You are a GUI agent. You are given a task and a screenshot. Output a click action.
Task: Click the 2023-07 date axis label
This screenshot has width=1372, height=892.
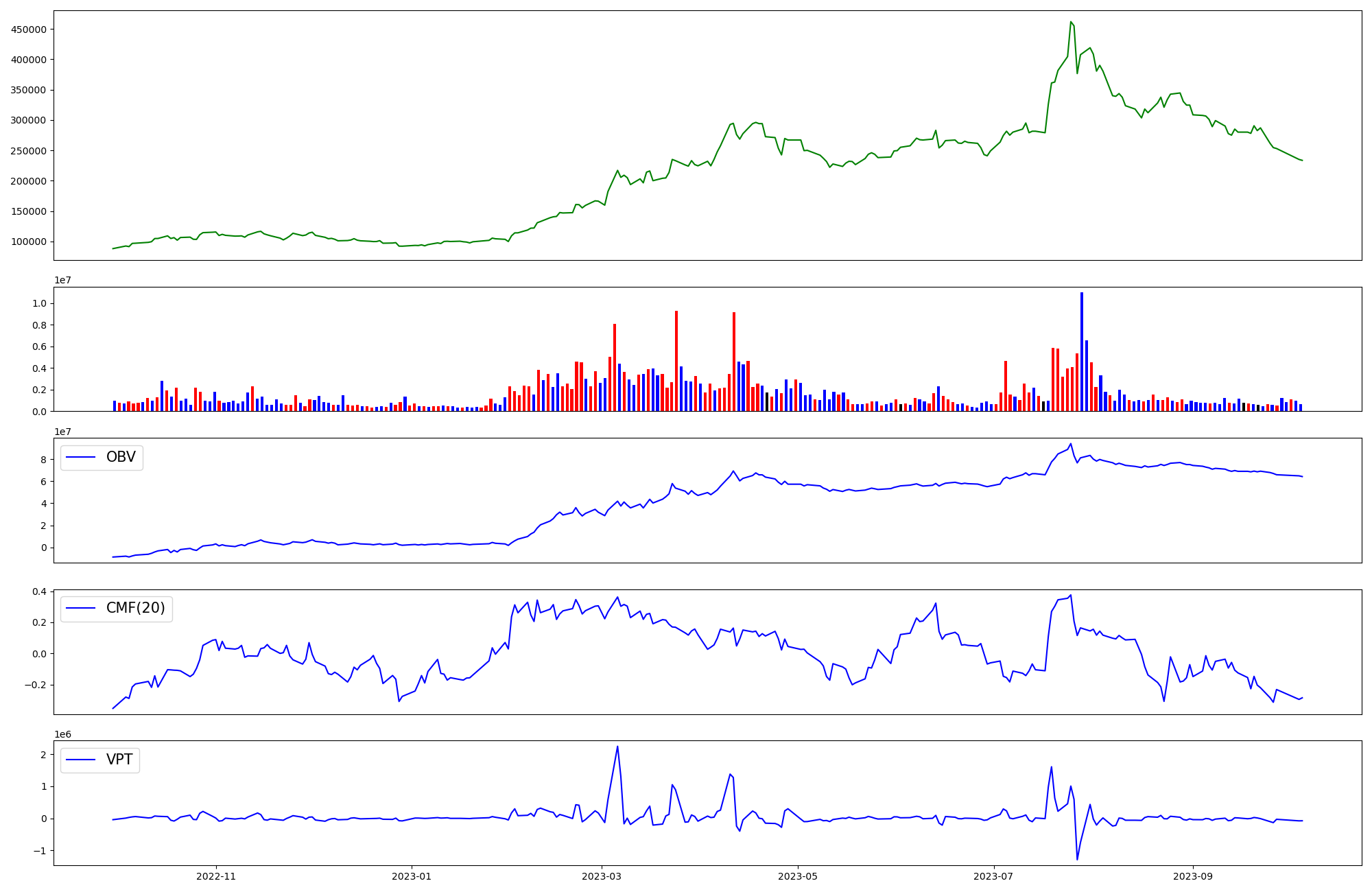tap(993, 876)
